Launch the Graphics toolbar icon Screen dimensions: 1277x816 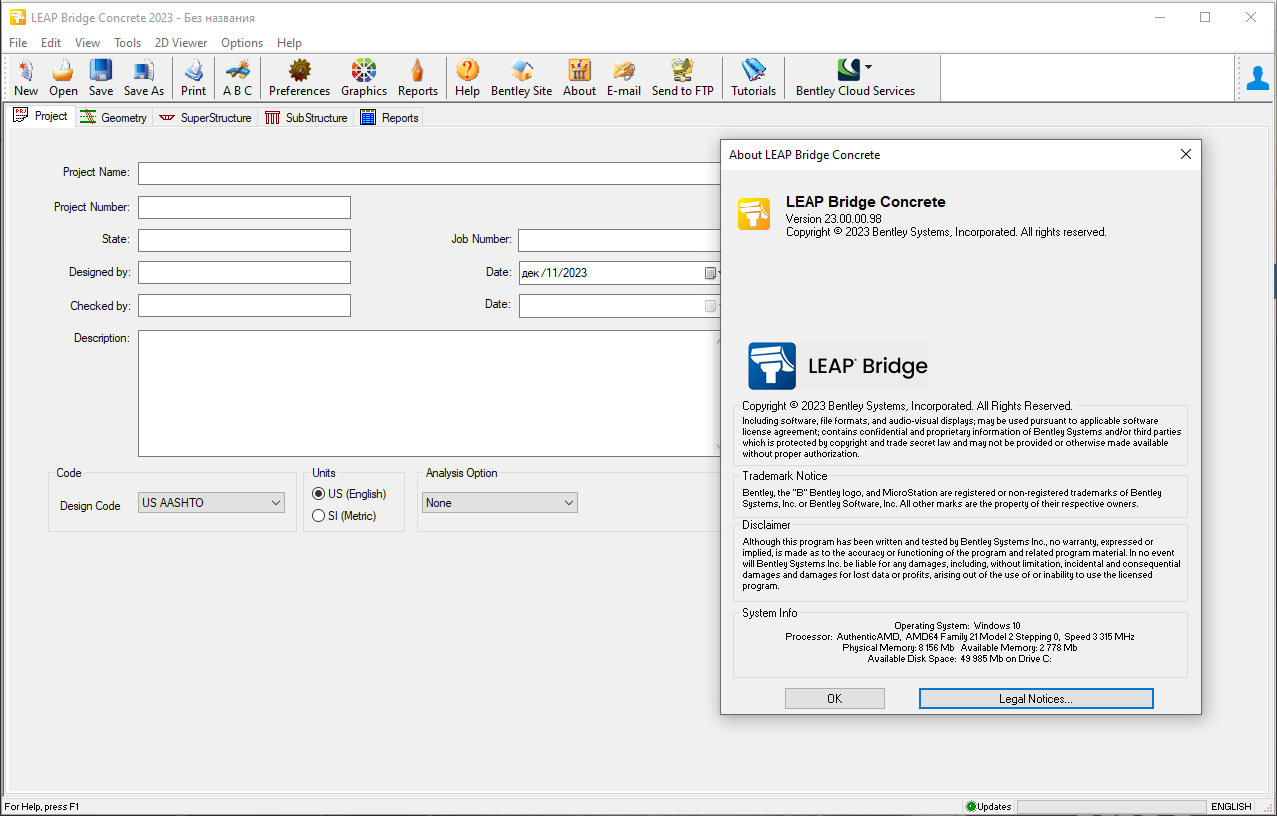pos(364,78)
